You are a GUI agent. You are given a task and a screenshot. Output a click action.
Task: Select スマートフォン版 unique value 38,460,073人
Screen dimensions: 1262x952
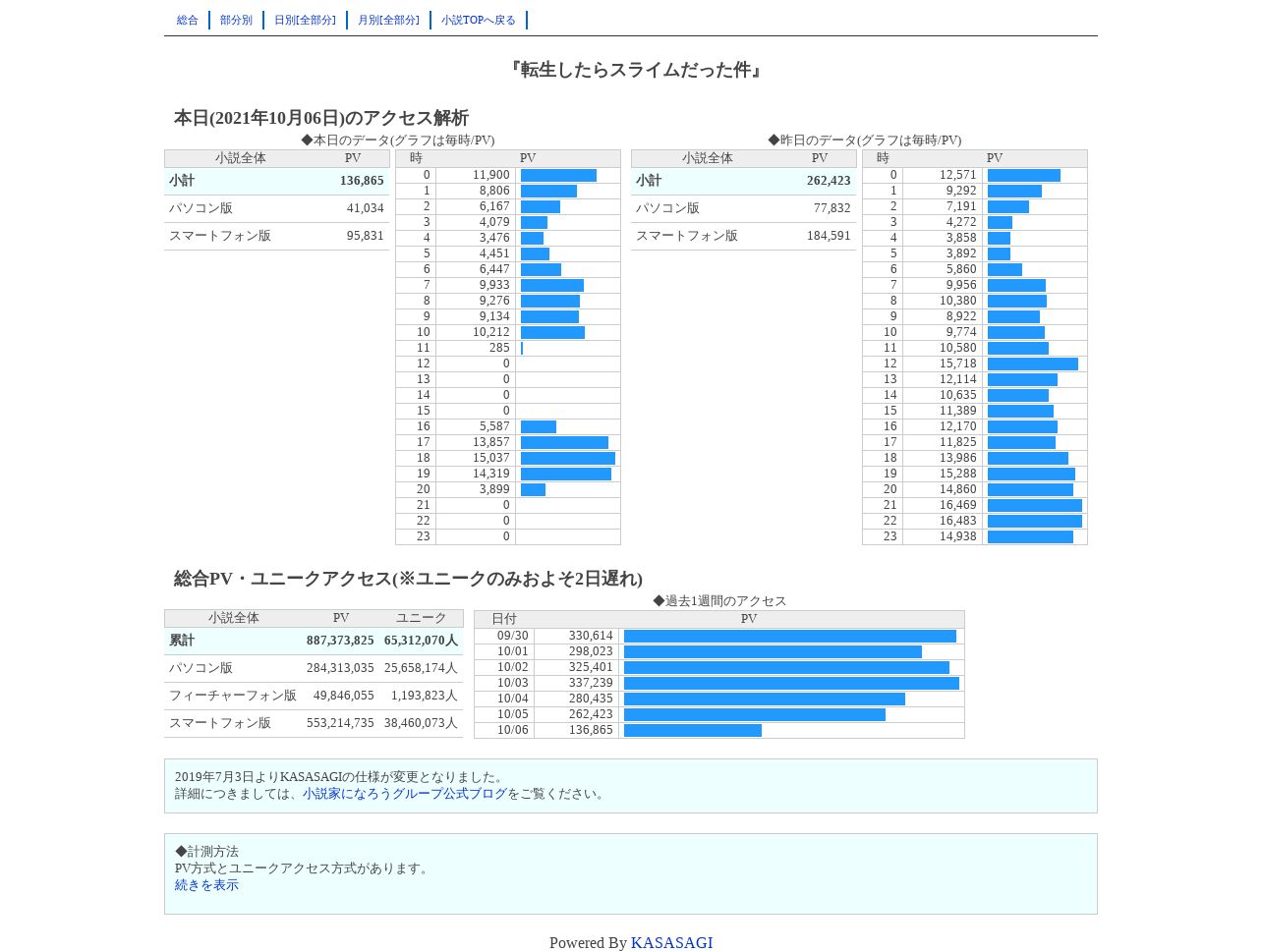click(x=421, y=723)
